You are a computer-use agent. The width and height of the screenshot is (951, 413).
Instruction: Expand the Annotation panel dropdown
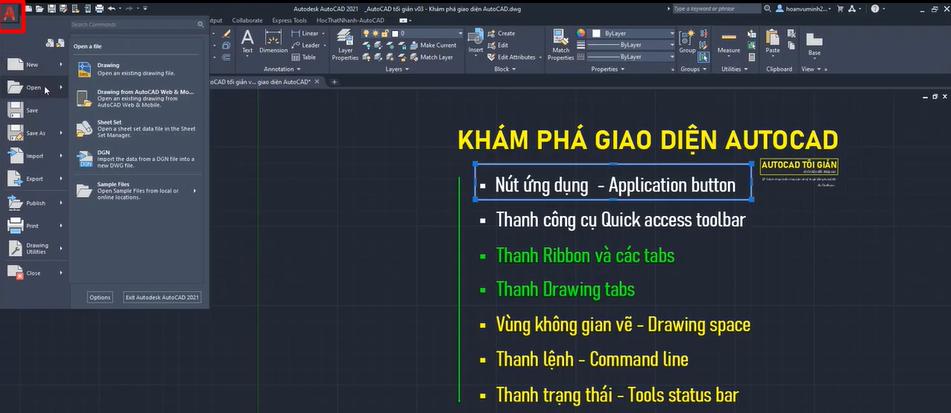coord(282,69)
